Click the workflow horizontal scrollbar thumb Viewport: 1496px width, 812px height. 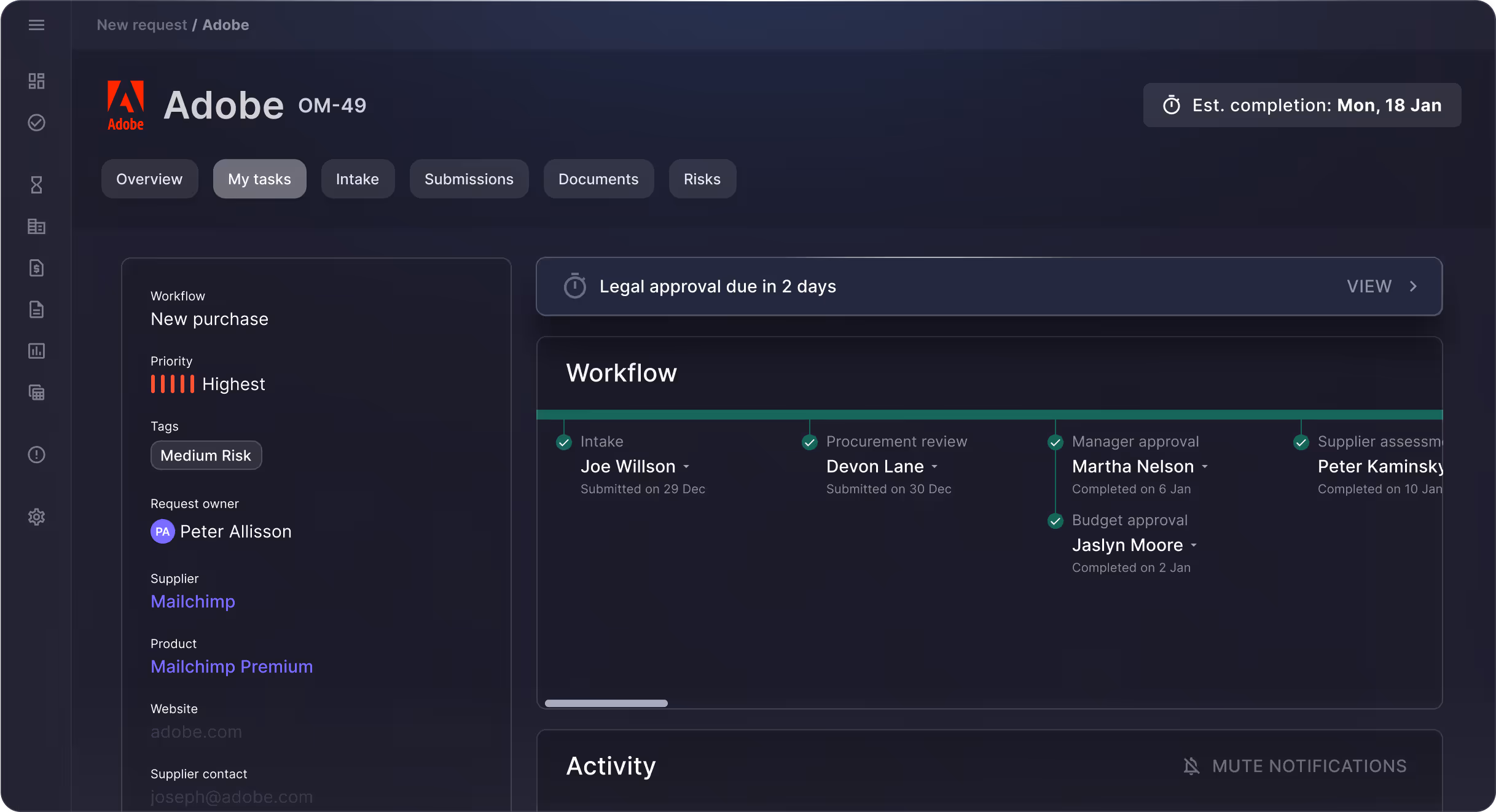[606, 703]
